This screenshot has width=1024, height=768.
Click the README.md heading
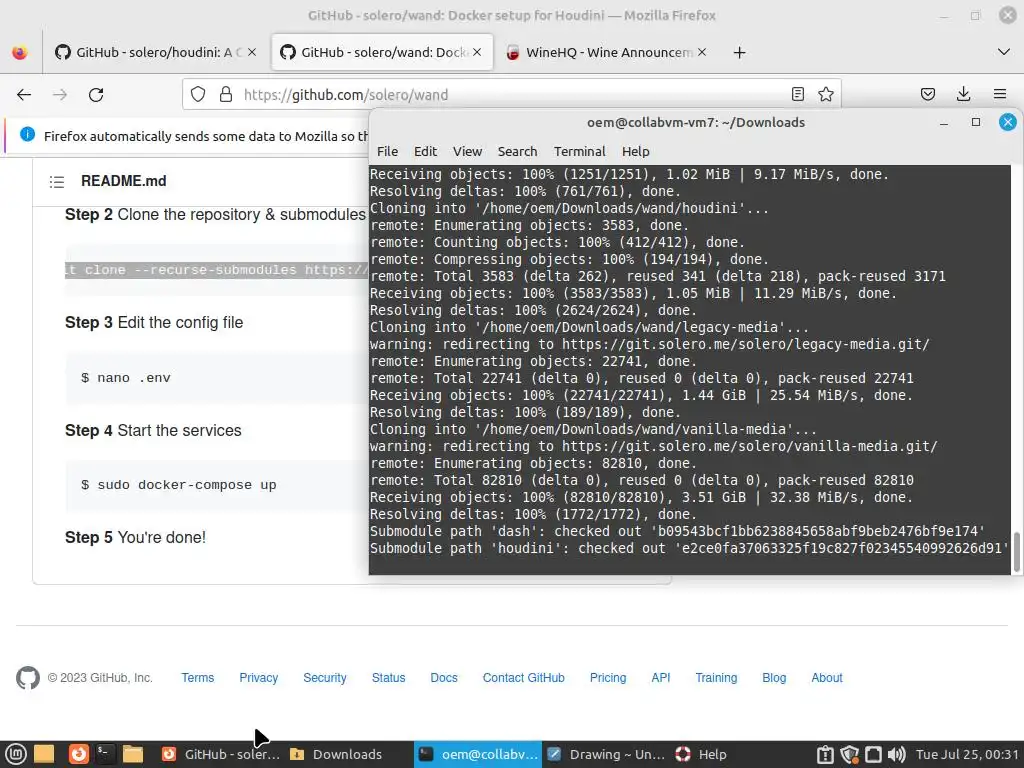click(123, 181)
